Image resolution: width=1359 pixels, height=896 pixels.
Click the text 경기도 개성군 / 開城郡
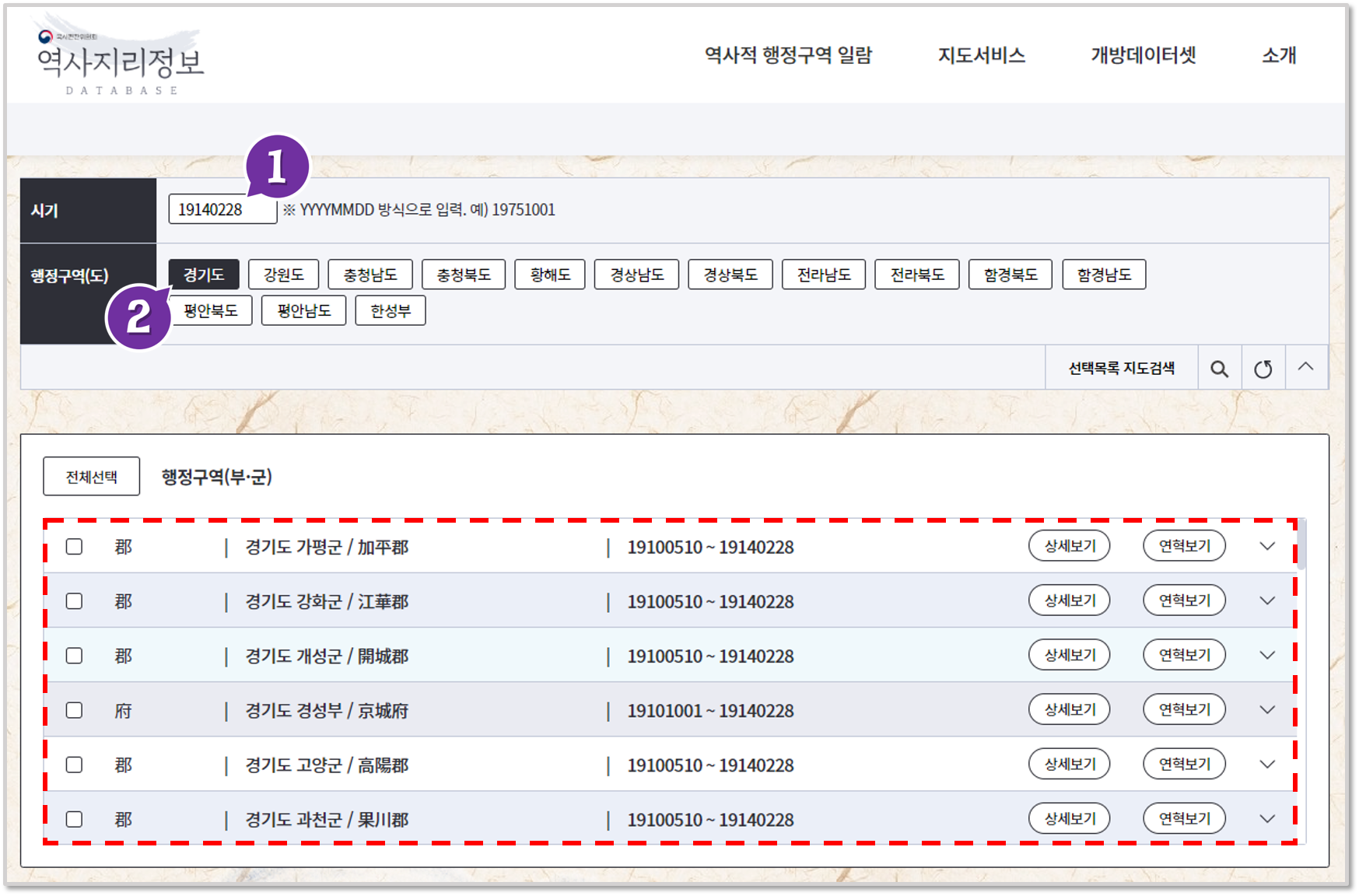(327, 656)
